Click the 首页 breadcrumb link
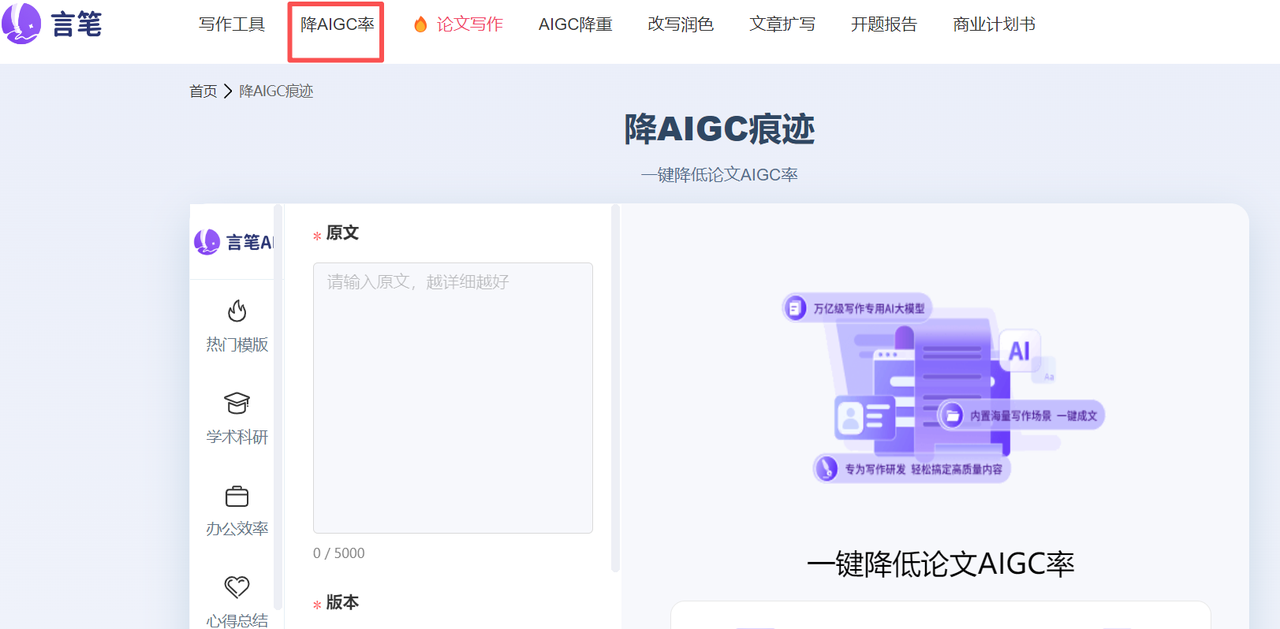The image size is (1280, 629). [x=203, y=91]
